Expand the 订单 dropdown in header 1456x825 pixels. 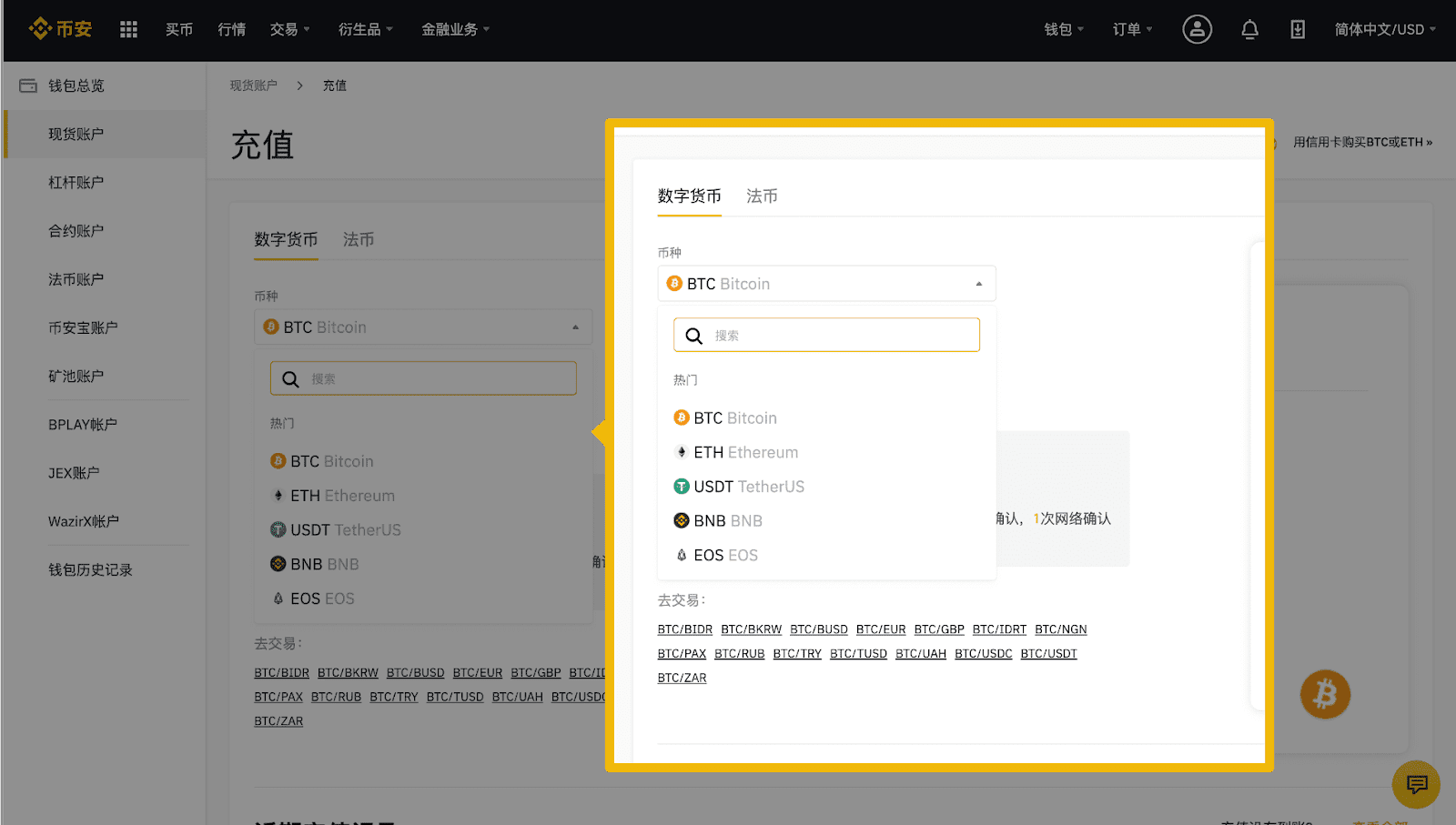point(1132,29)
